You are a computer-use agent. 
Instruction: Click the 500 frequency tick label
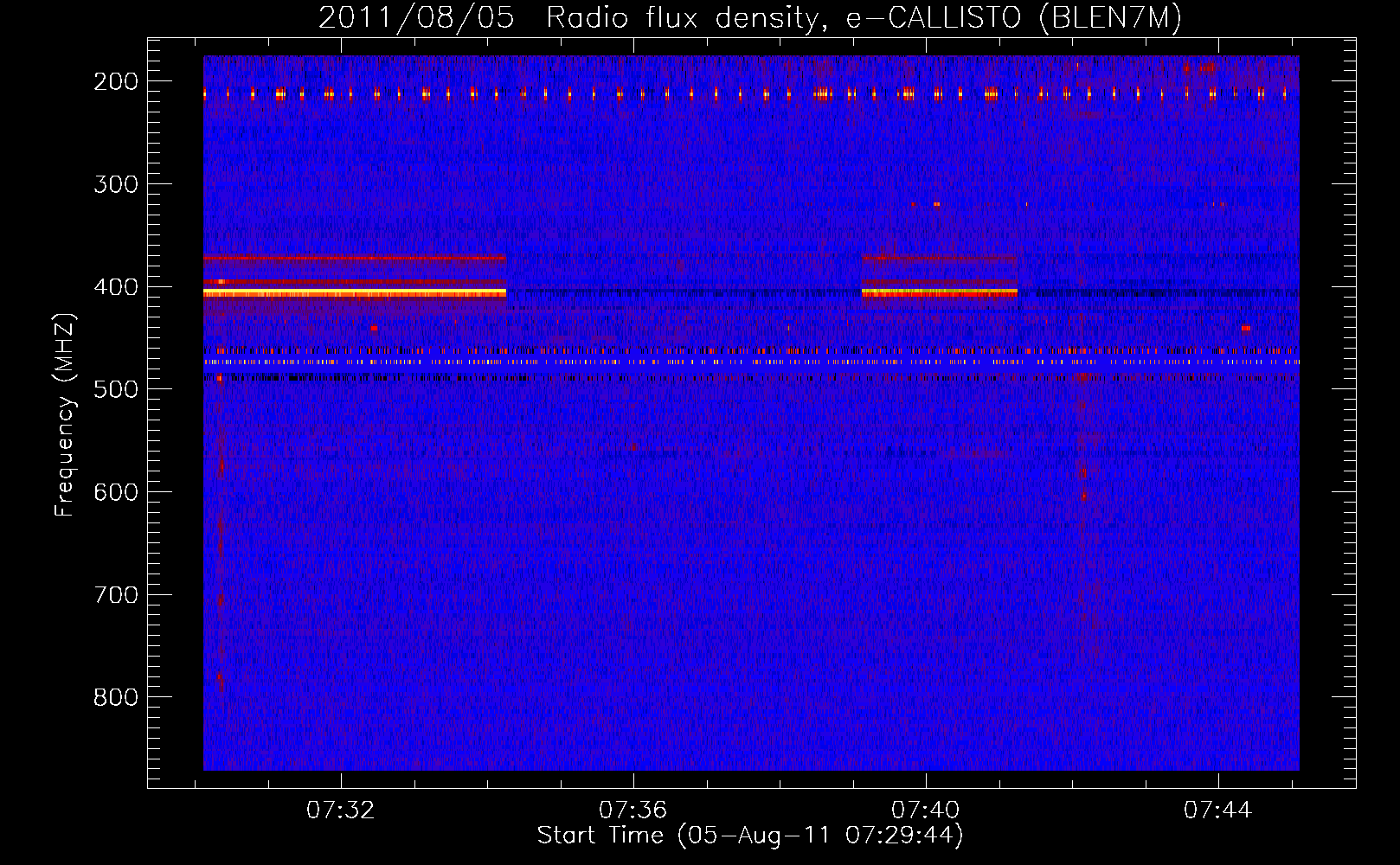tap(115, 389)
